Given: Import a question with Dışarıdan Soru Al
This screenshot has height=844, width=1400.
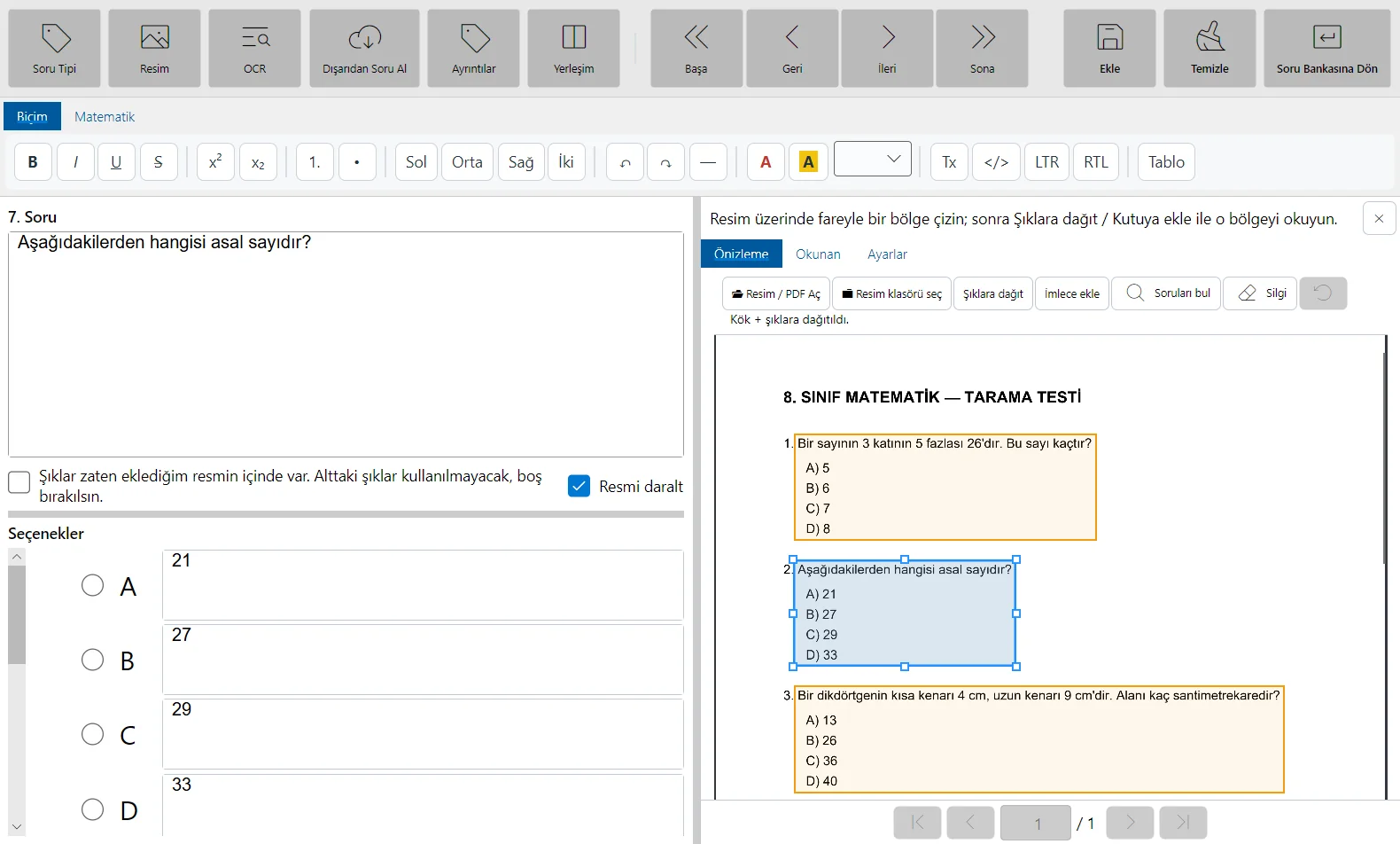Looking at the screenshot, I should pos(364,49).
